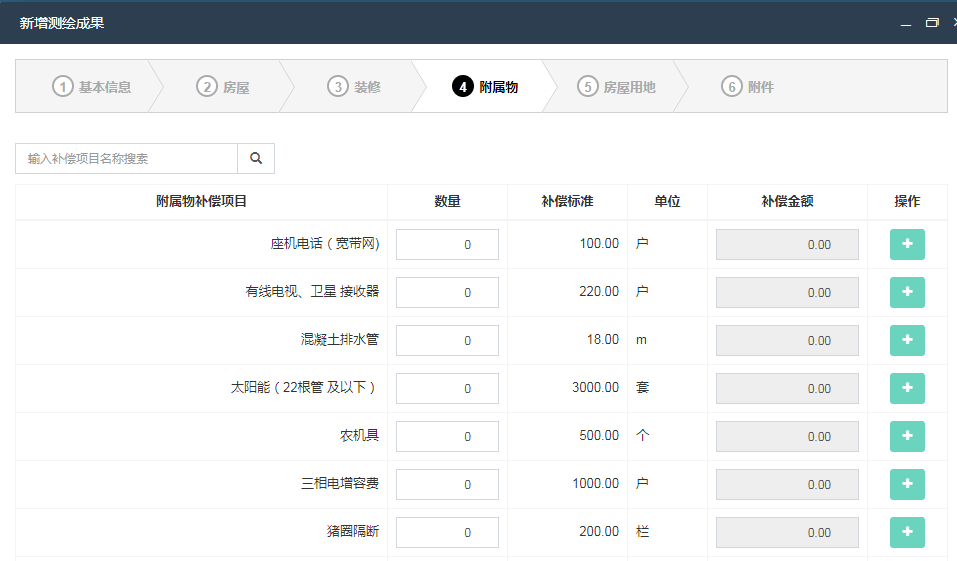This screenshot has width=957, height=561.
Task: Select the 有线电视、卫星接收器 item name
Action: [312, 292]
